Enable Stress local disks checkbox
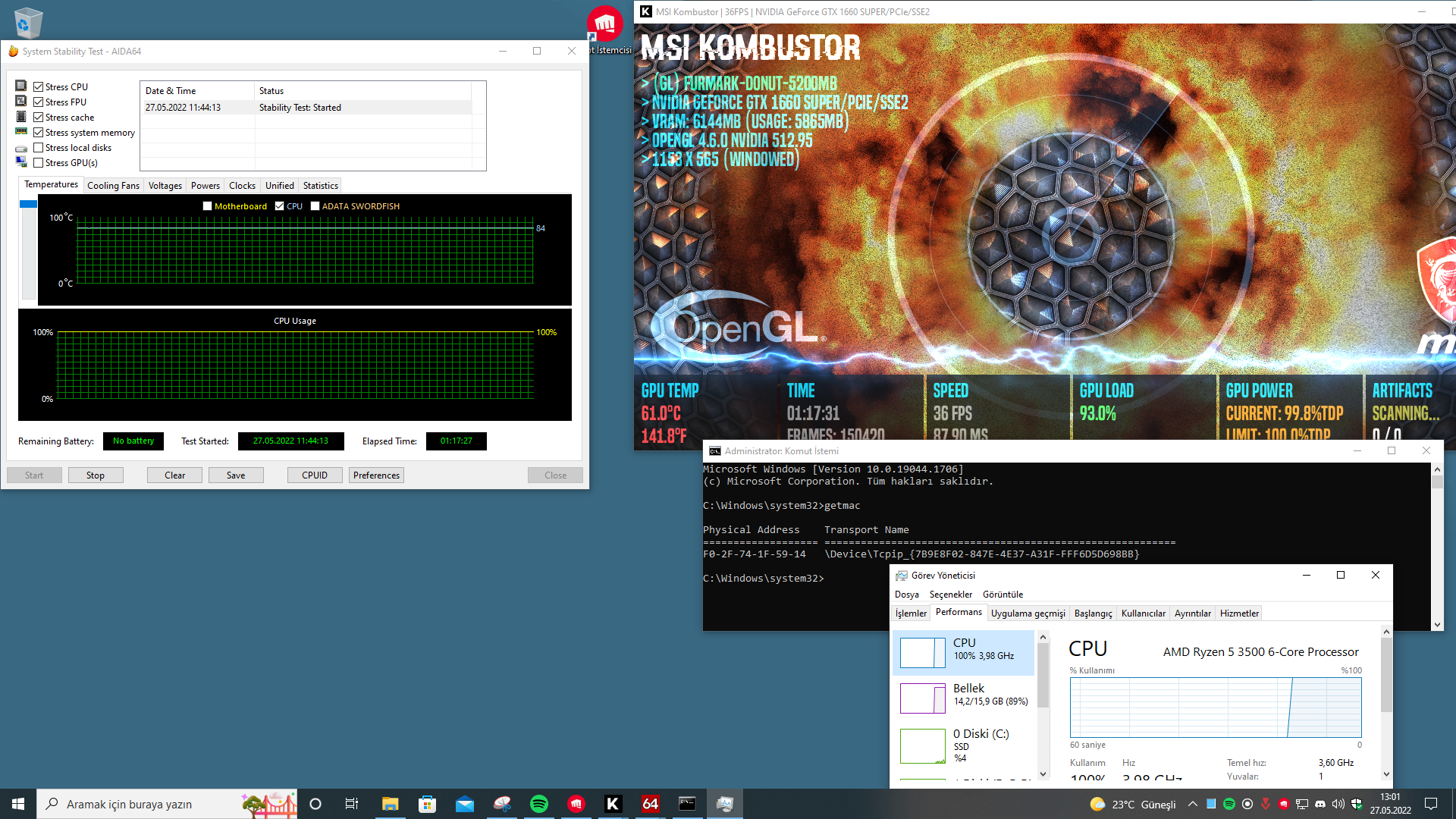The width and height of the screenshot is (1456, 819). (38, 148)
